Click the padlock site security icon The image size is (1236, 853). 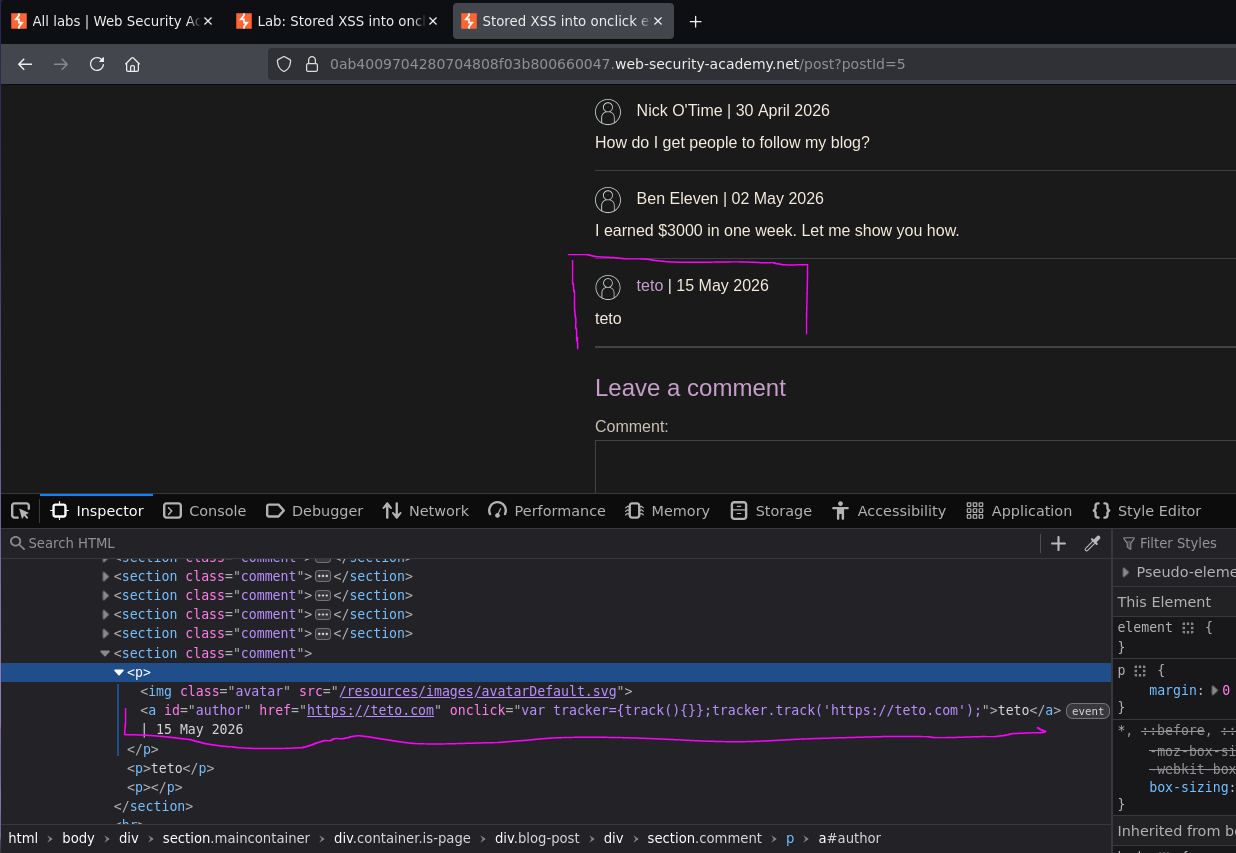click(311, 64)
